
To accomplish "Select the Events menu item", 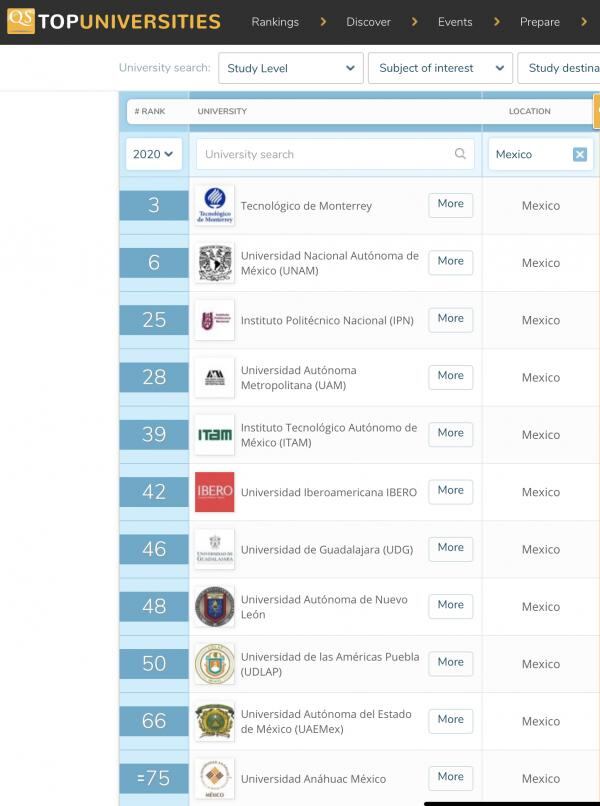I will pos(455,22).
